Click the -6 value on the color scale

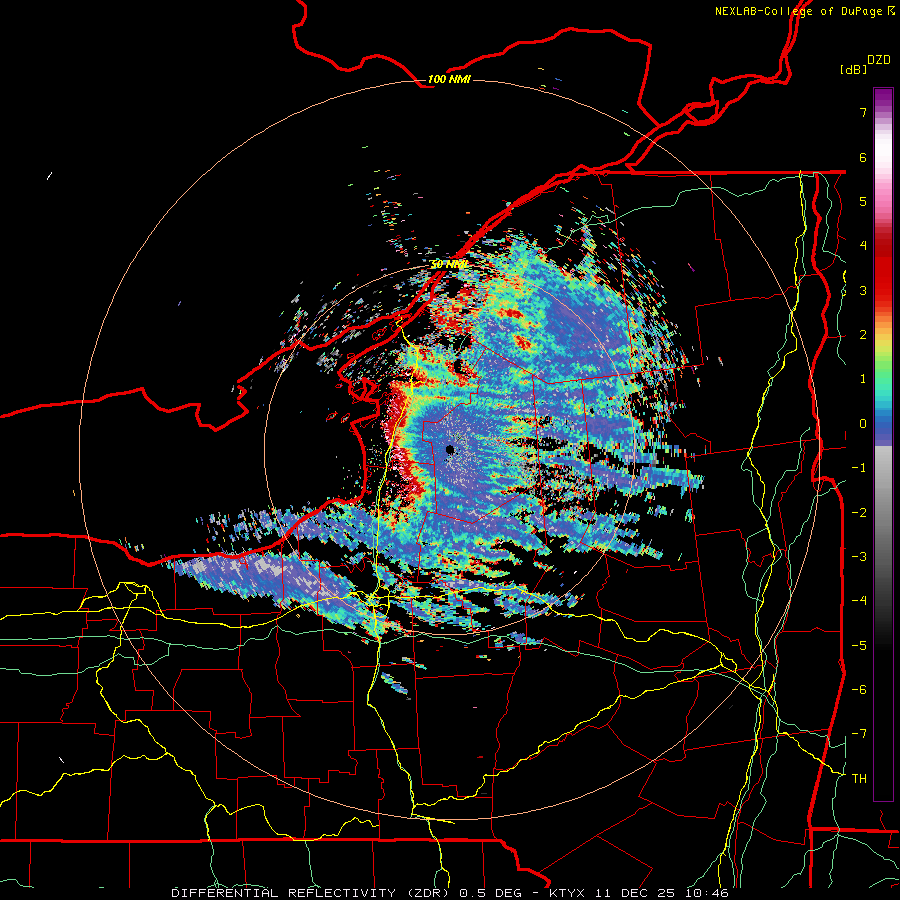(x=859, y=690)
